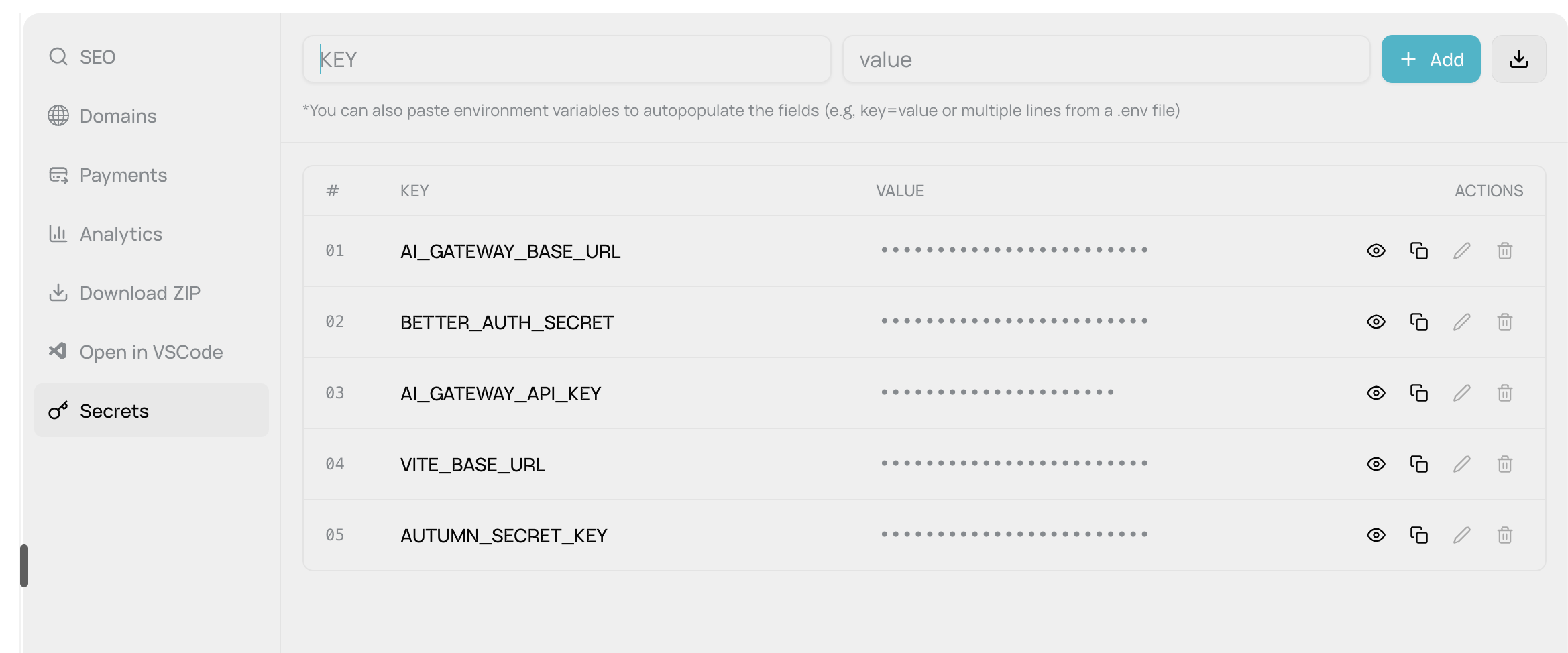This screenshot has height=653, width=1568.
Task: Open the Payments section
Action: point(123,175)
